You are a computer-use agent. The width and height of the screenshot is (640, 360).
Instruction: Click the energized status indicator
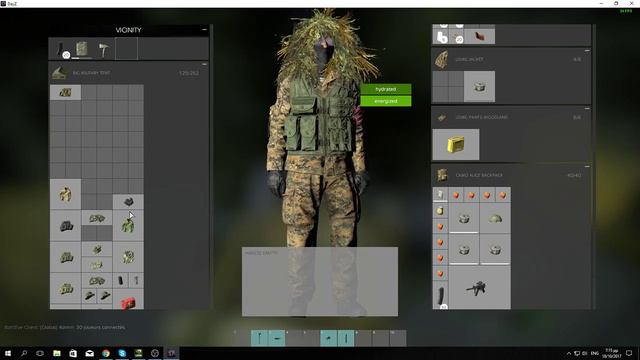(386, 101)
